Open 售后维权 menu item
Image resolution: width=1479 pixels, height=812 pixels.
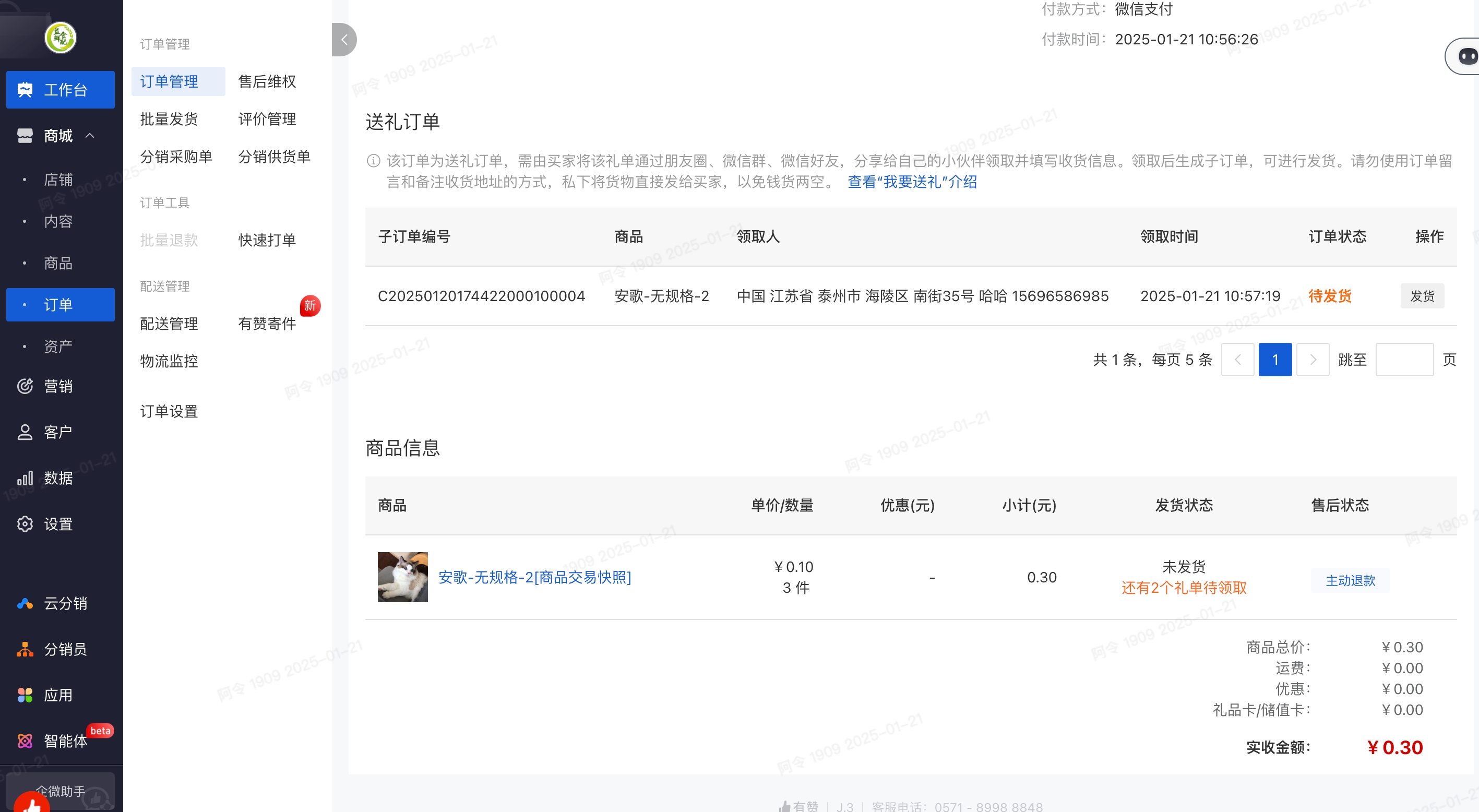click(x=267, y=81)
